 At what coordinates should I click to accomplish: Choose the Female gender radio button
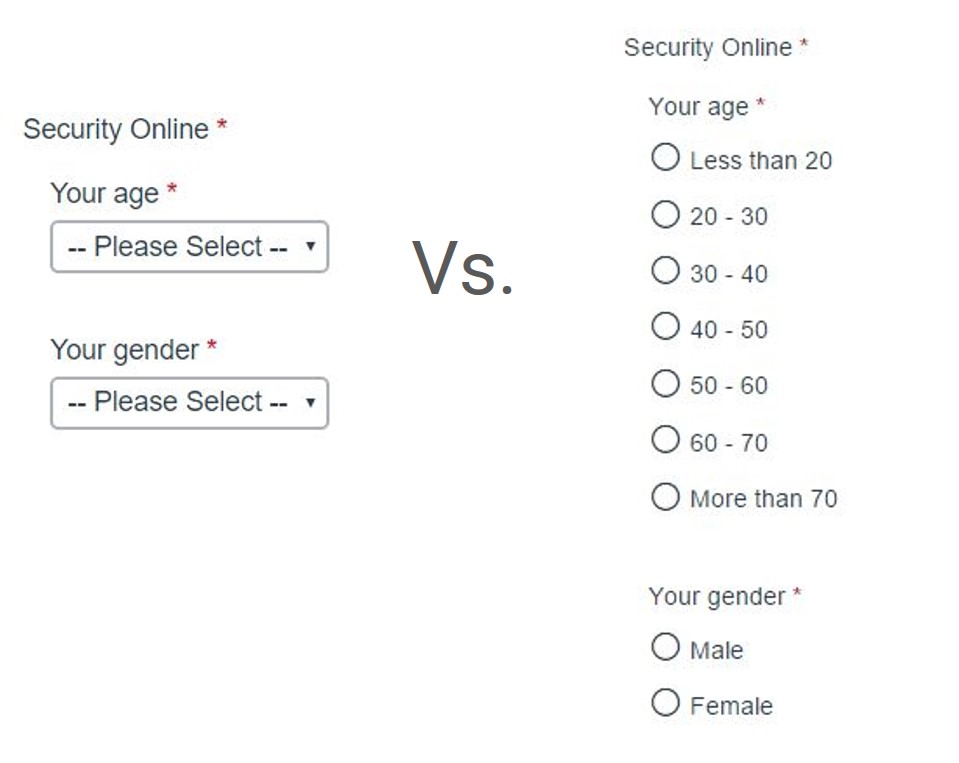click(x=665, y=704)
